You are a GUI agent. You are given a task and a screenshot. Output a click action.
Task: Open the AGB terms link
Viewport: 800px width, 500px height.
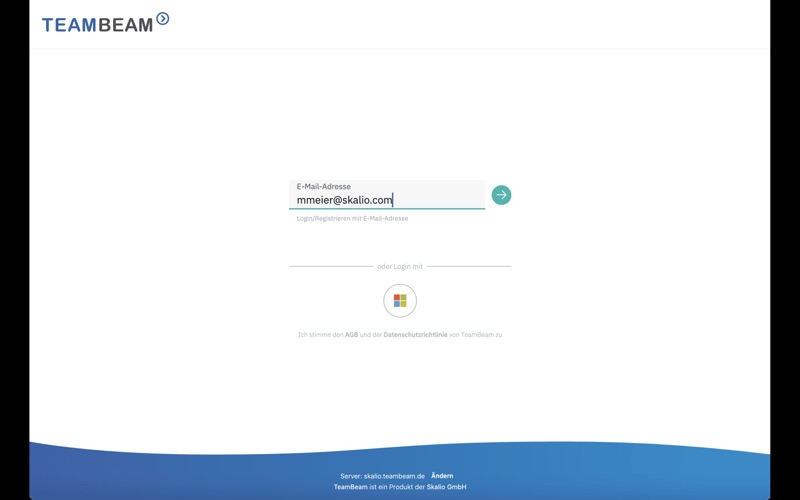(352, 335)
